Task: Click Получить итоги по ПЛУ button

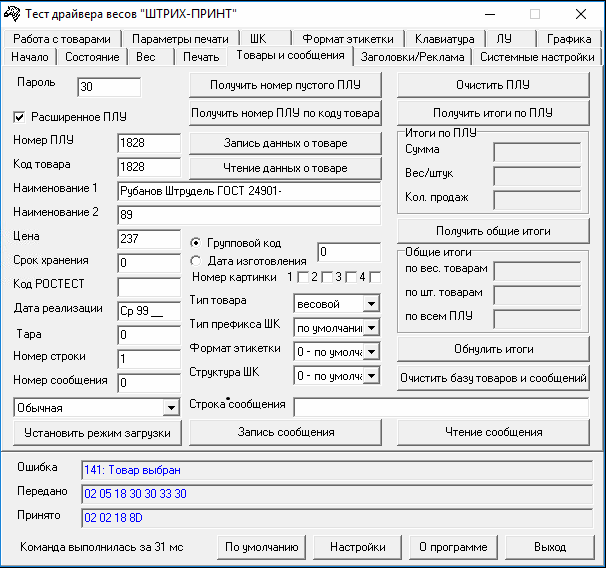Action: point(493,113)
